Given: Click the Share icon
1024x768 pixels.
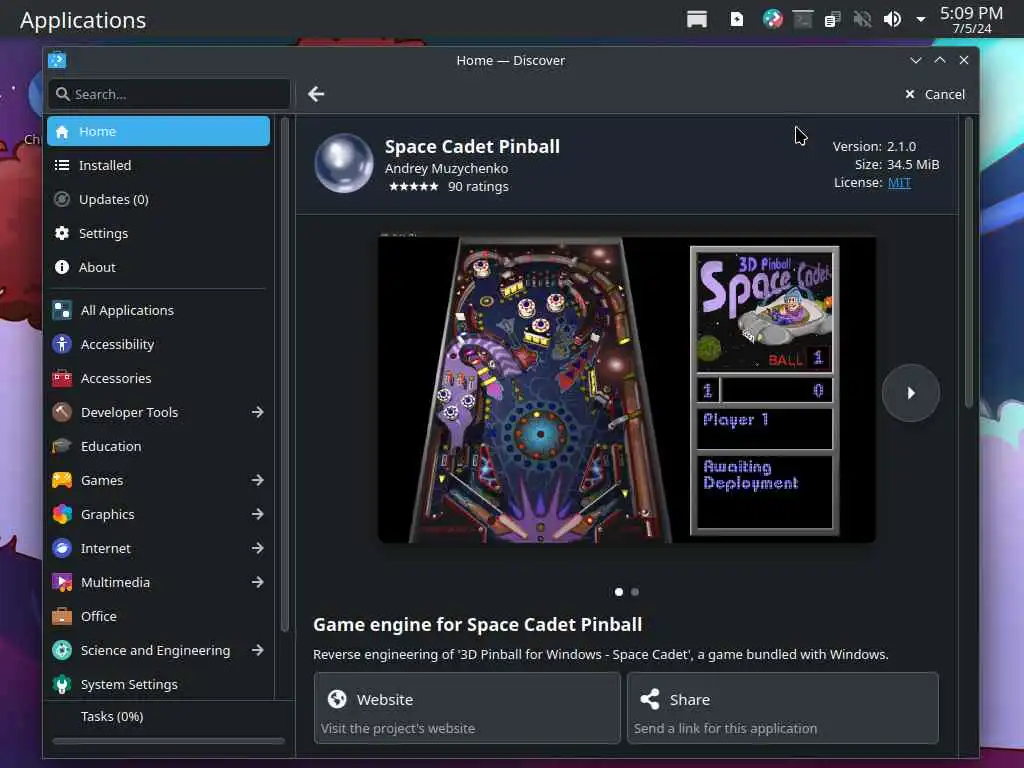Looking at the screenshot, I should [x=650, y=699].
